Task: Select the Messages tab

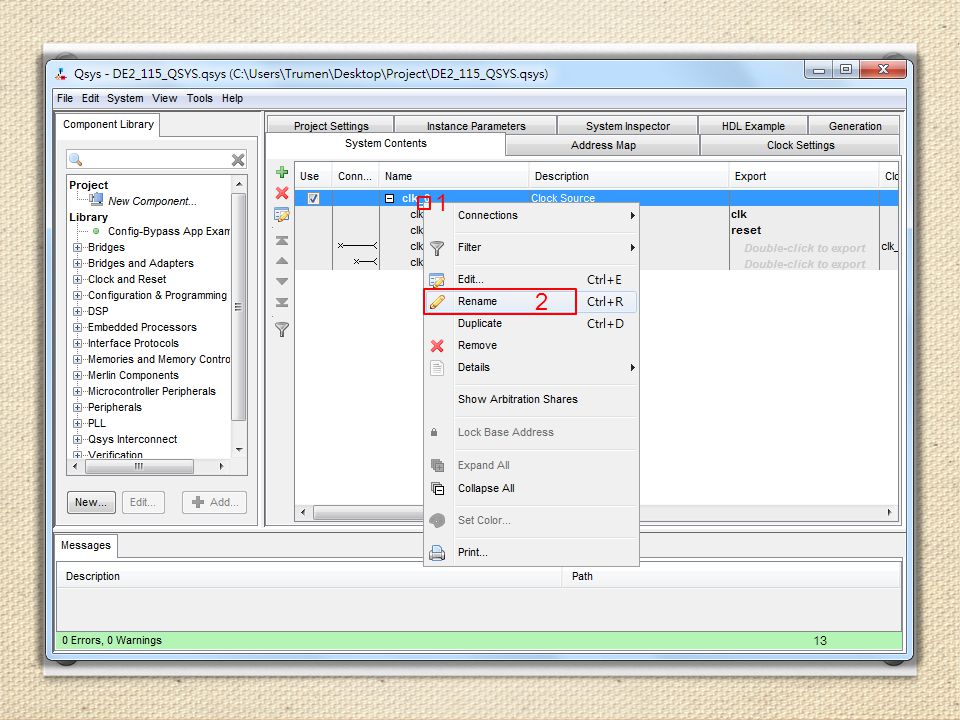Action: coord(86,546)
